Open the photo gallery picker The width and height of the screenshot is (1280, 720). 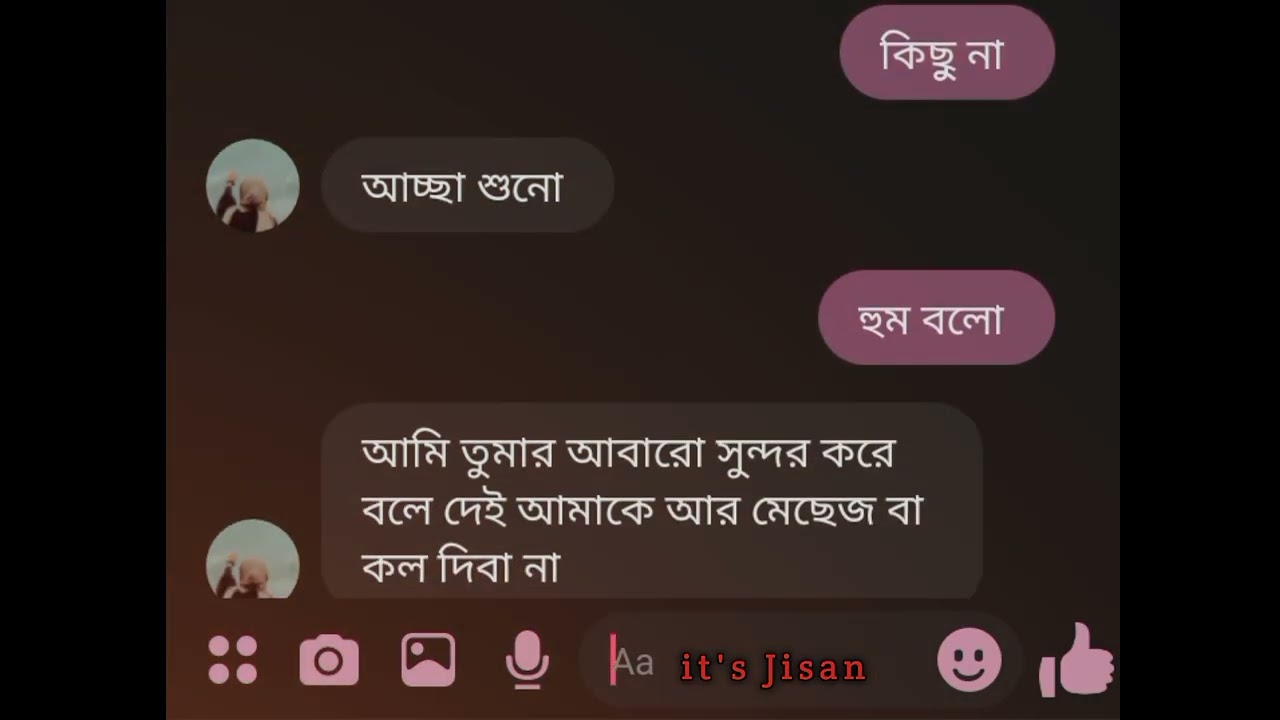pyautogui.click(x=428, y=660)
